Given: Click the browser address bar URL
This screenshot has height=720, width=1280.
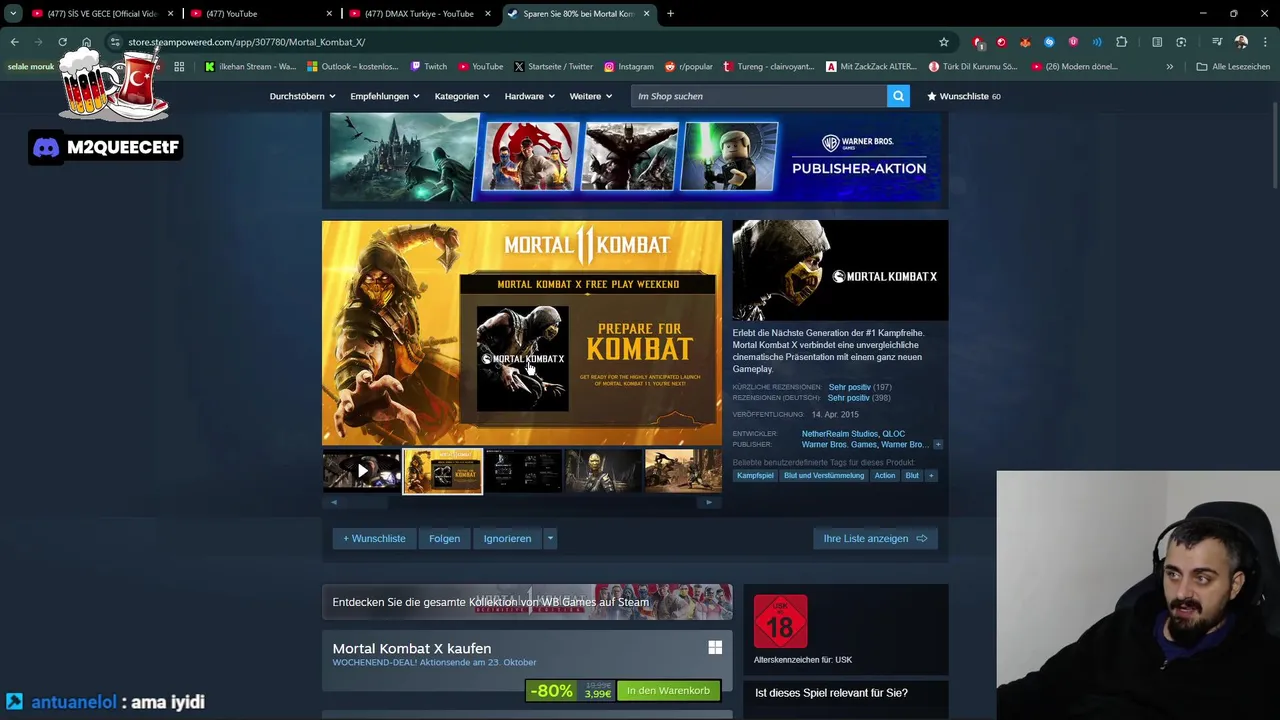Looking at the screenshot, I should coord(246,42).
